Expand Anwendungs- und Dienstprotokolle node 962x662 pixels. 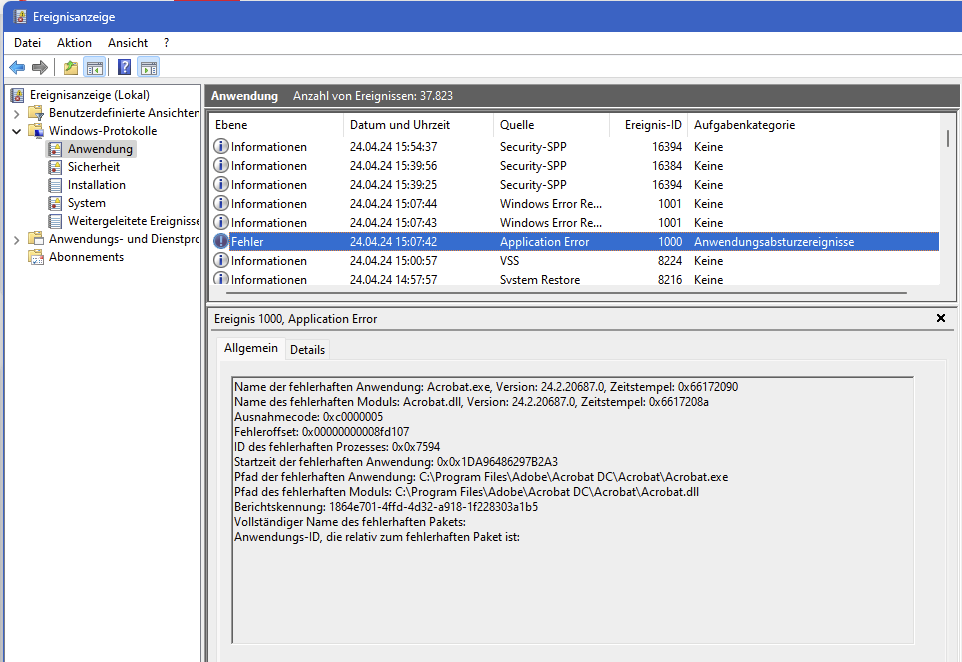16,239
